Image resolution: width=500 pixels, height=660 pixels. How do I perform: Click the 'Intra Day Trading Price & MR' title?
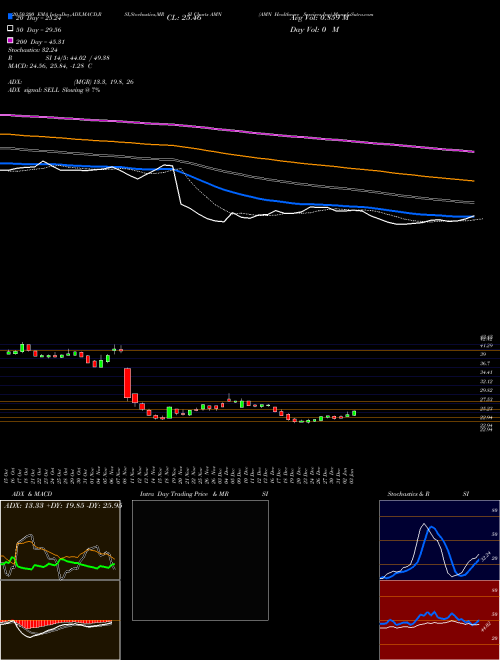click(184, 494)
